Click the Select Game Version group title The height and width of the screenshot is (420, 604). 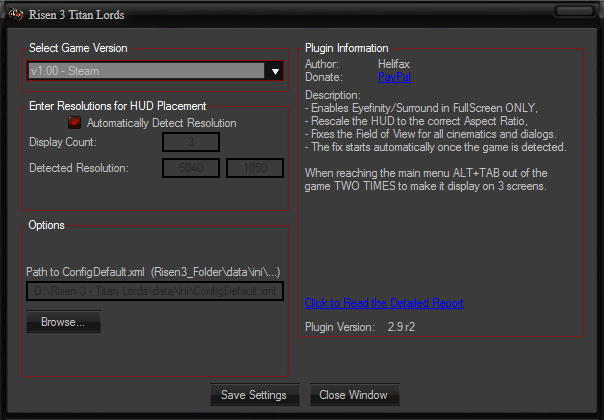coord(78,48)
